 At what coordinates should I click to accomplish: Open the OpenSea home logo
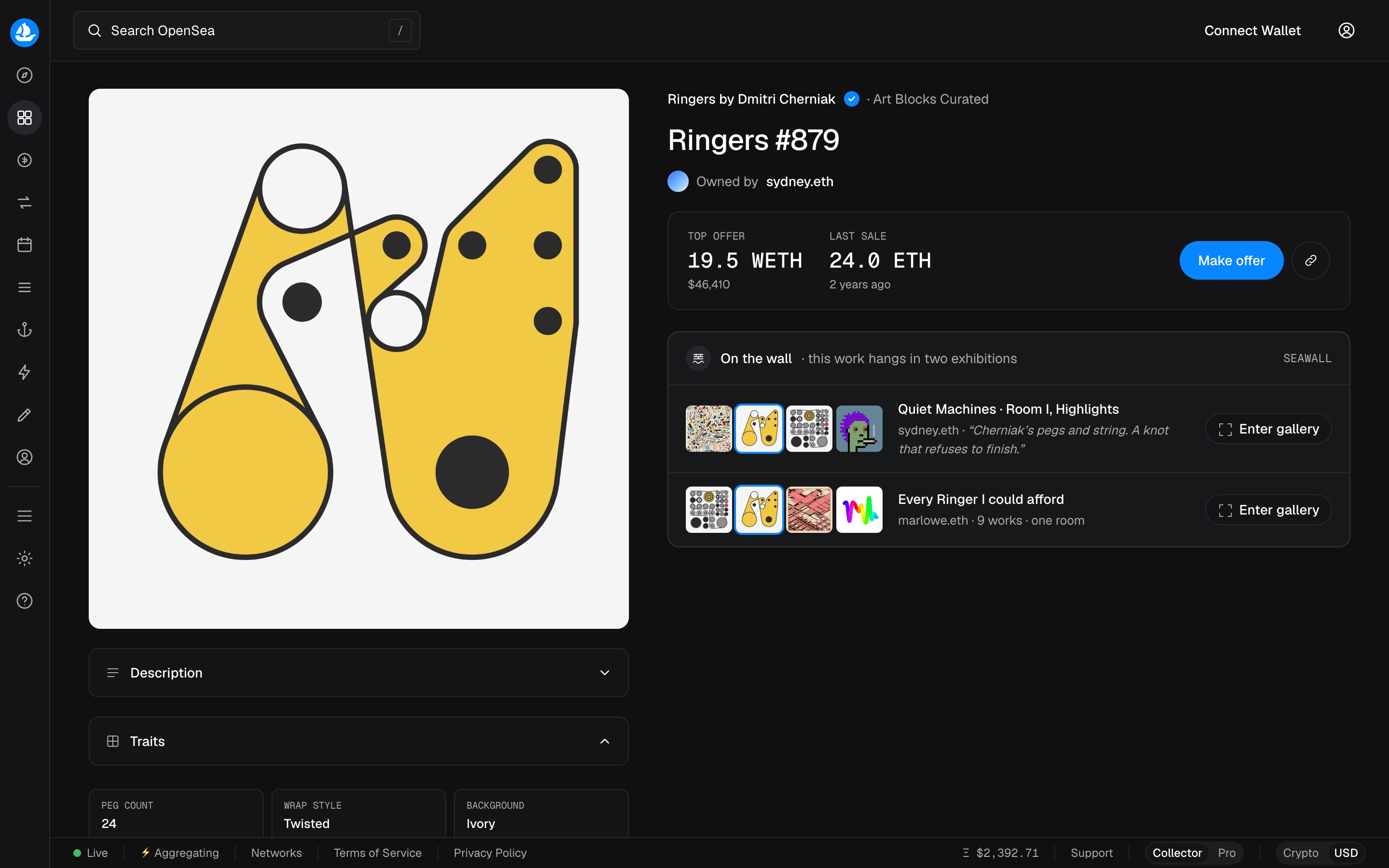tap(25, 32)
